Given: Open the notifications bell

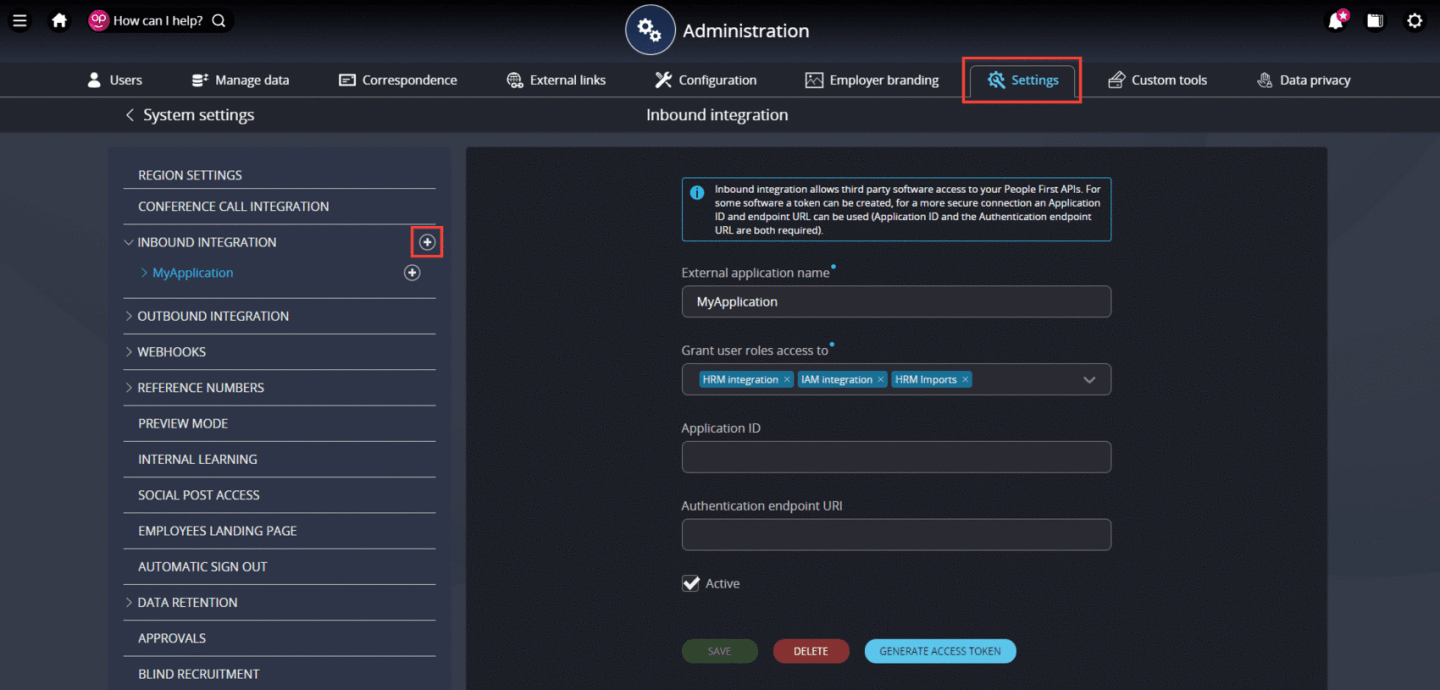Looking at the screenshot, I should point(1335,20).
